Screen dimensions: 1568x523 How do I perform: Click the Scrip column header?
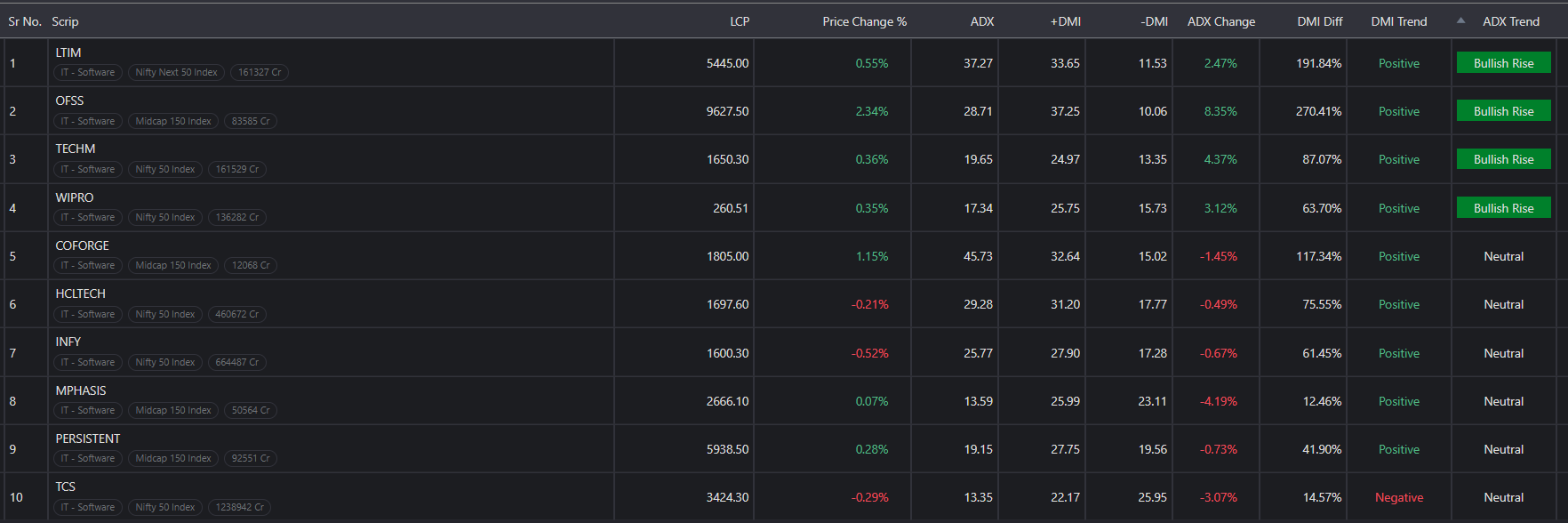(x=65, y=21)
